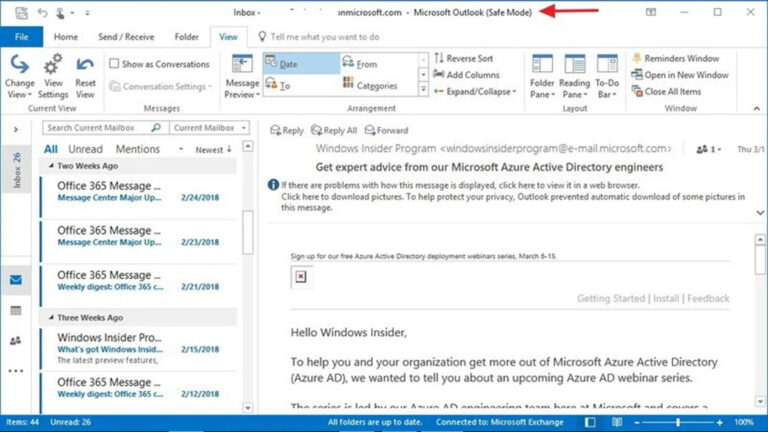The image size is (768, 432).
Task: Toggle Show as Conversations checkbox
Action: pyautogui.click(x=114, y=64)
